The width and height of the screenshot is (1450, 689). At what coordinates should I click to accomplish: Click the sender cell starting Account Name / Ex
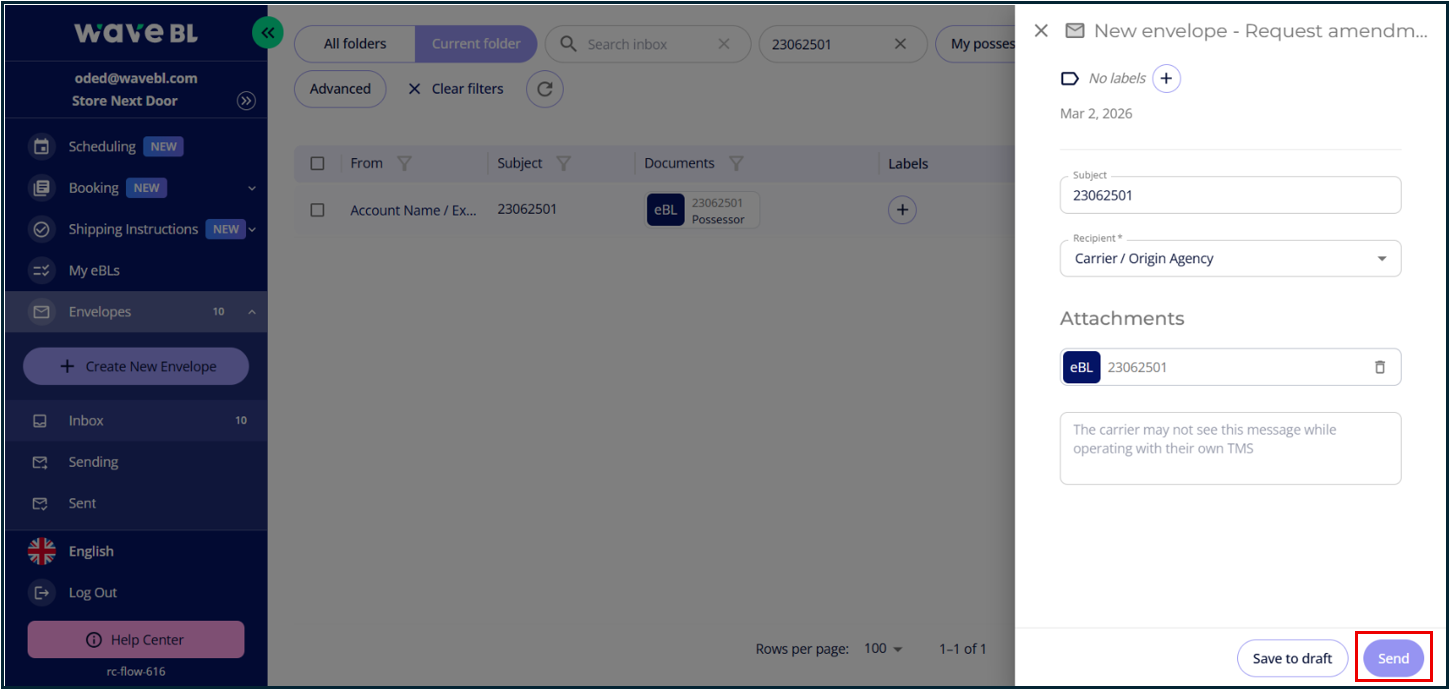(x=413, y=210)
